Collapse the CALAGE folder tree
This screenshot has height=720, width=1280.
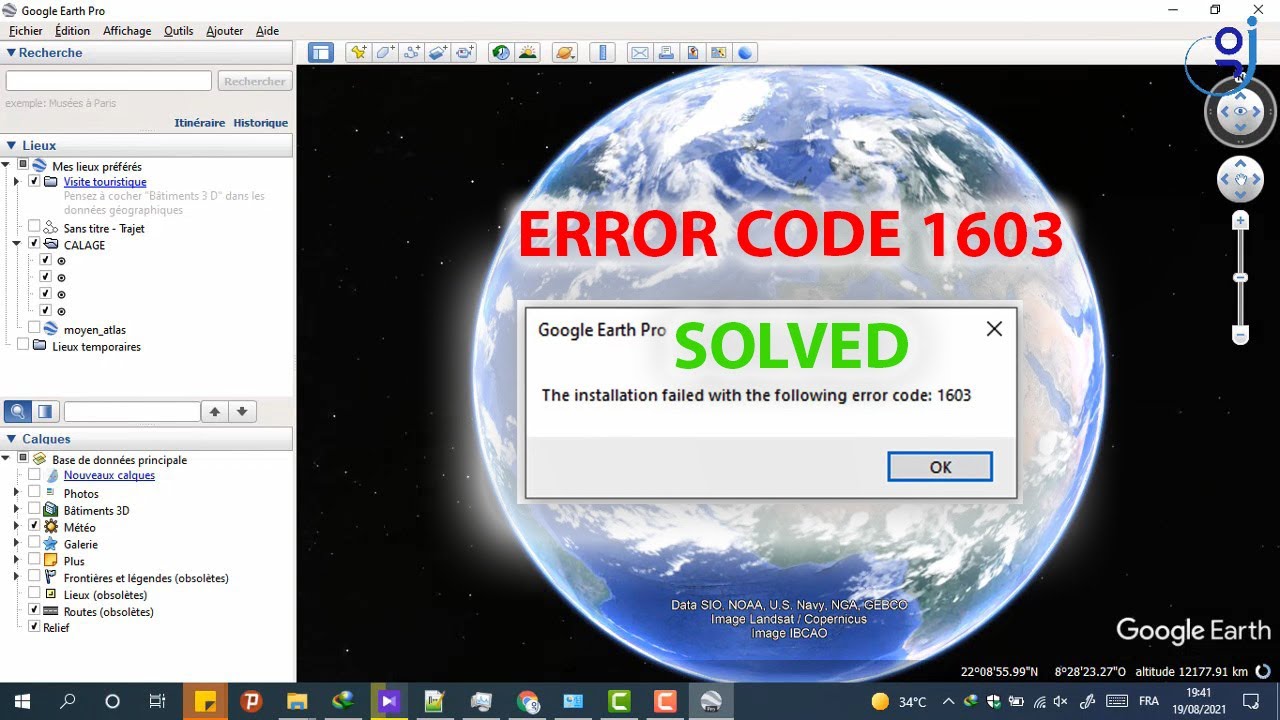click(x=16, y=243)
